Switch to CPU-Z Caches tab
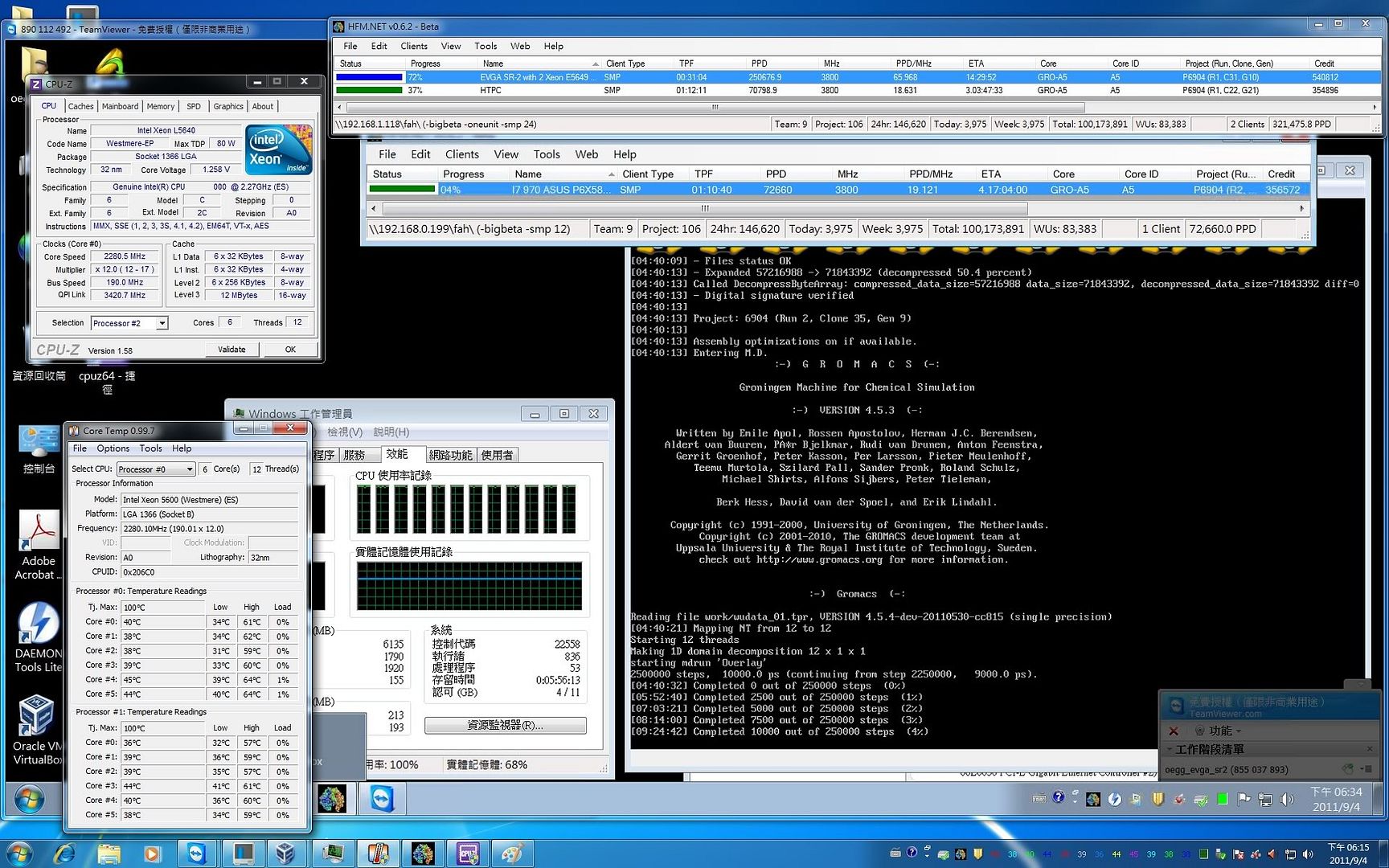Screen dimensions: 1389x868 point(80,106)
